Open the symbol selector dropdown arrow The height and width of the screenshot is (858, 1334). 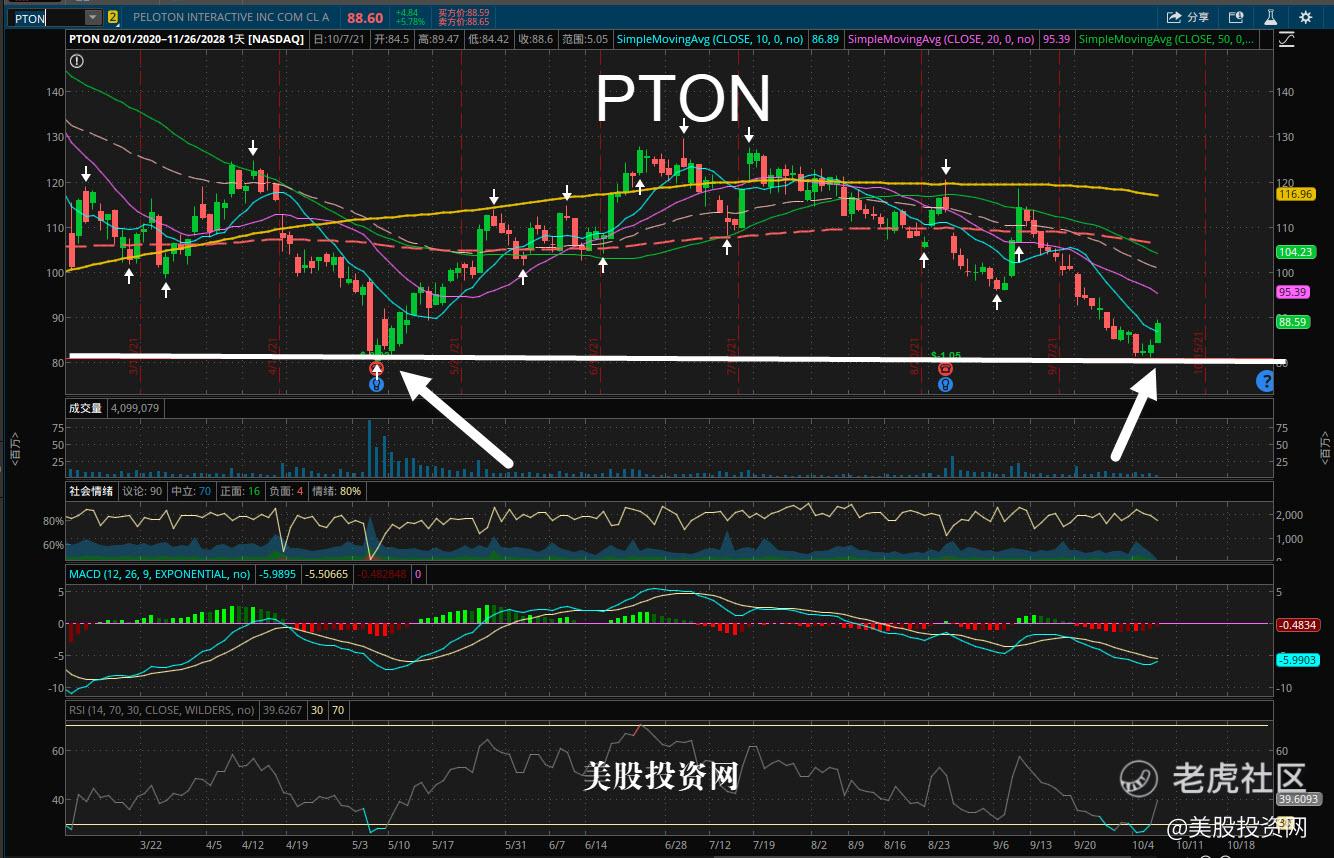tap(93, 18)
